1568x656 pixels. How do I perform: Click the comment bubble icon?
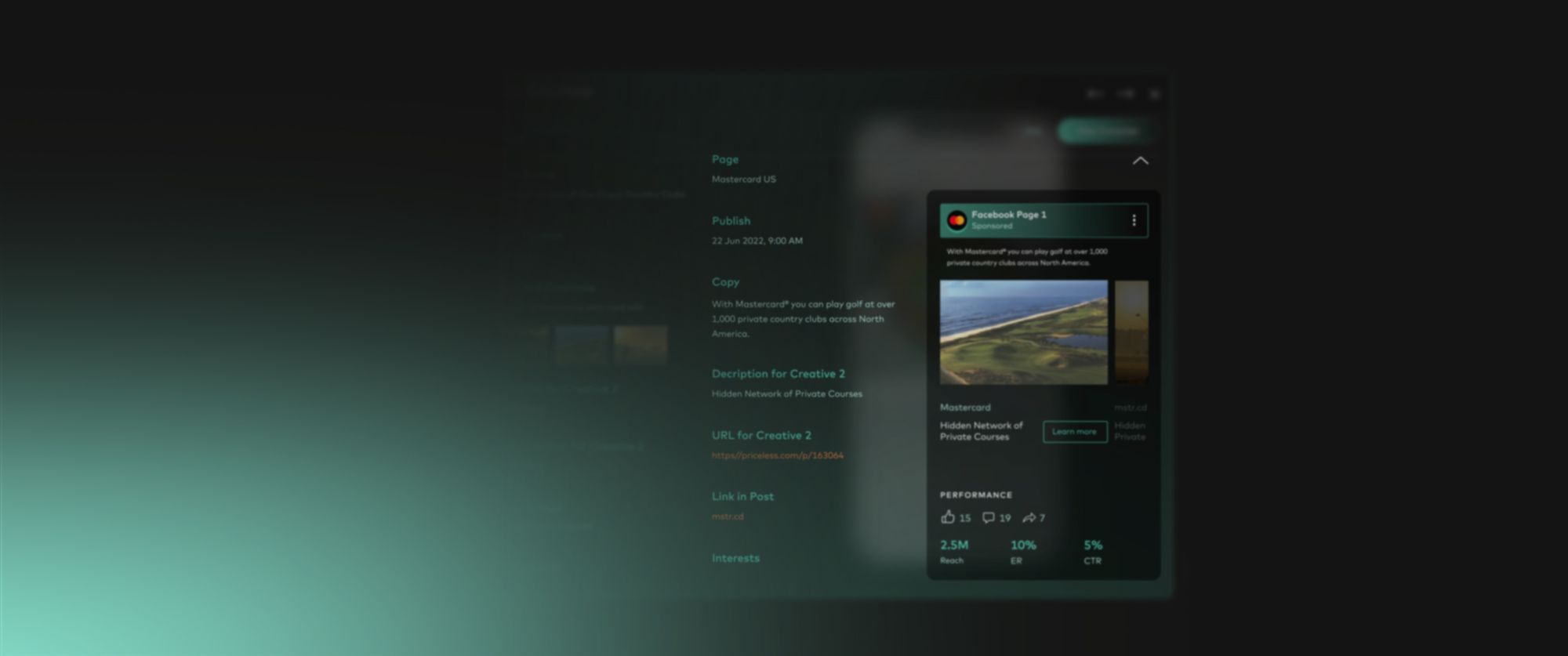[x=989, y=517]
